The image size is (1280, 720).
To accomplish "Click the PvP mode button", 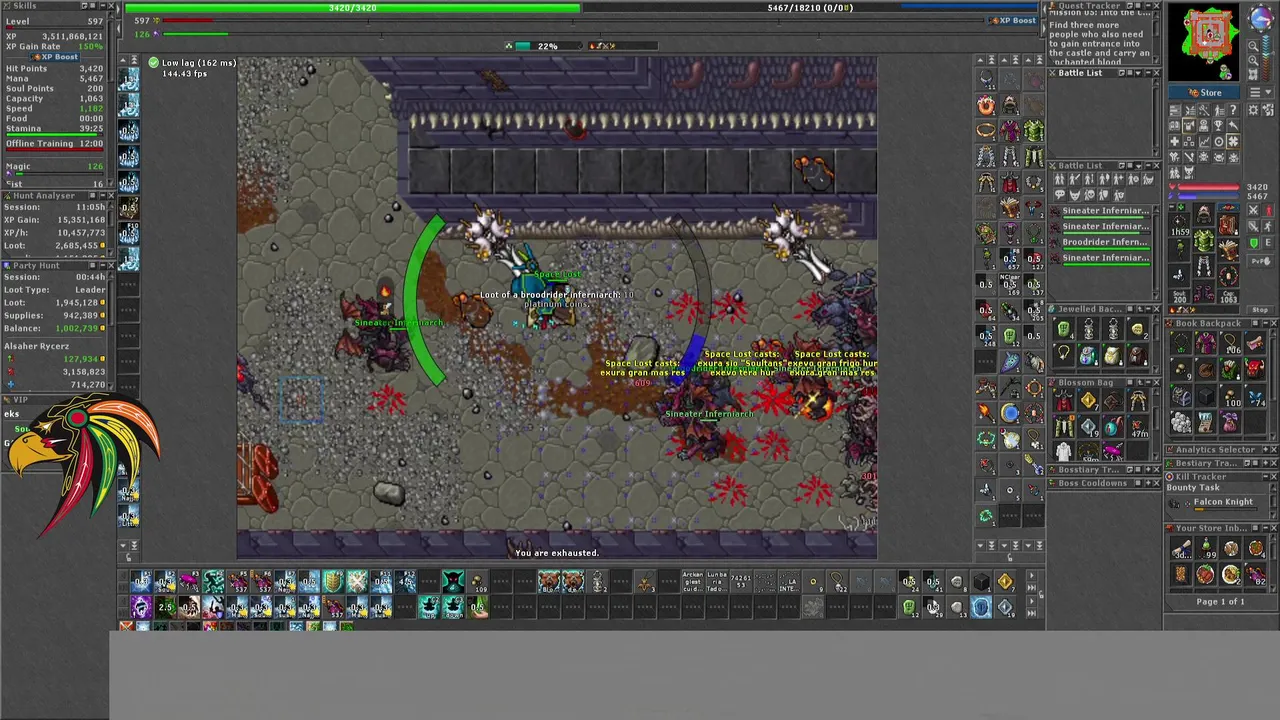I will pyautogui.click(x=1261, y=261).
